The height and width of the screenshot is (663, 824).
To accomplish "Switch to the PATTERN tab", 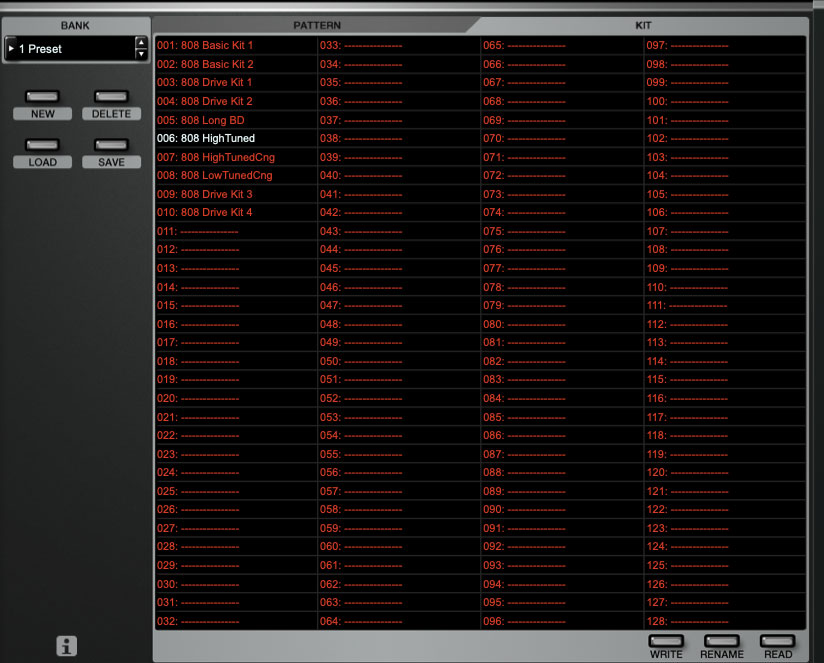I will (x=317, y=25).
